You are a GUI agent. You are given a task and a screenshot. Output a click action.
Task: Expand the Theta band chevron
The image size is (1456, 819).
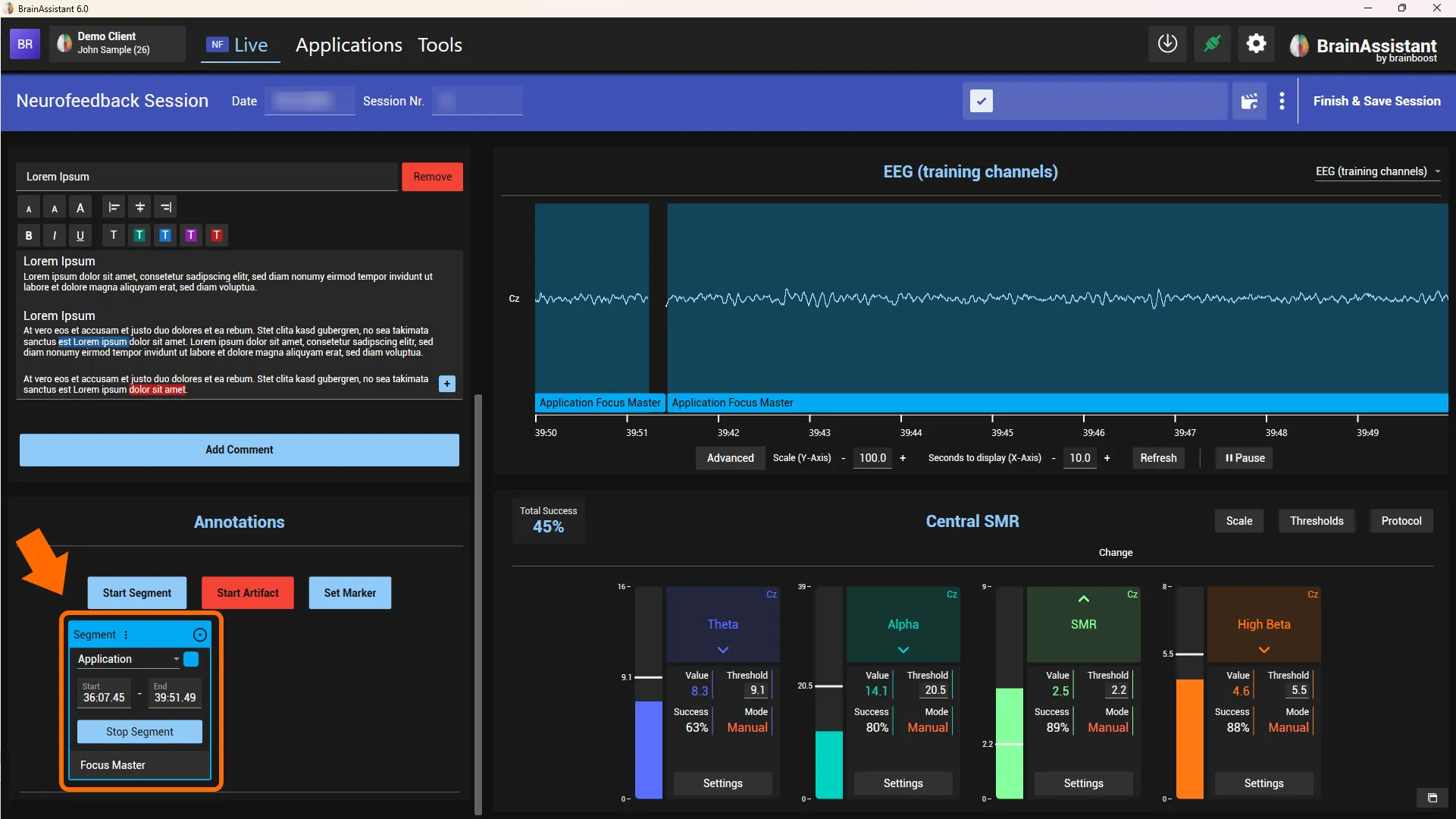click(723, 650)
